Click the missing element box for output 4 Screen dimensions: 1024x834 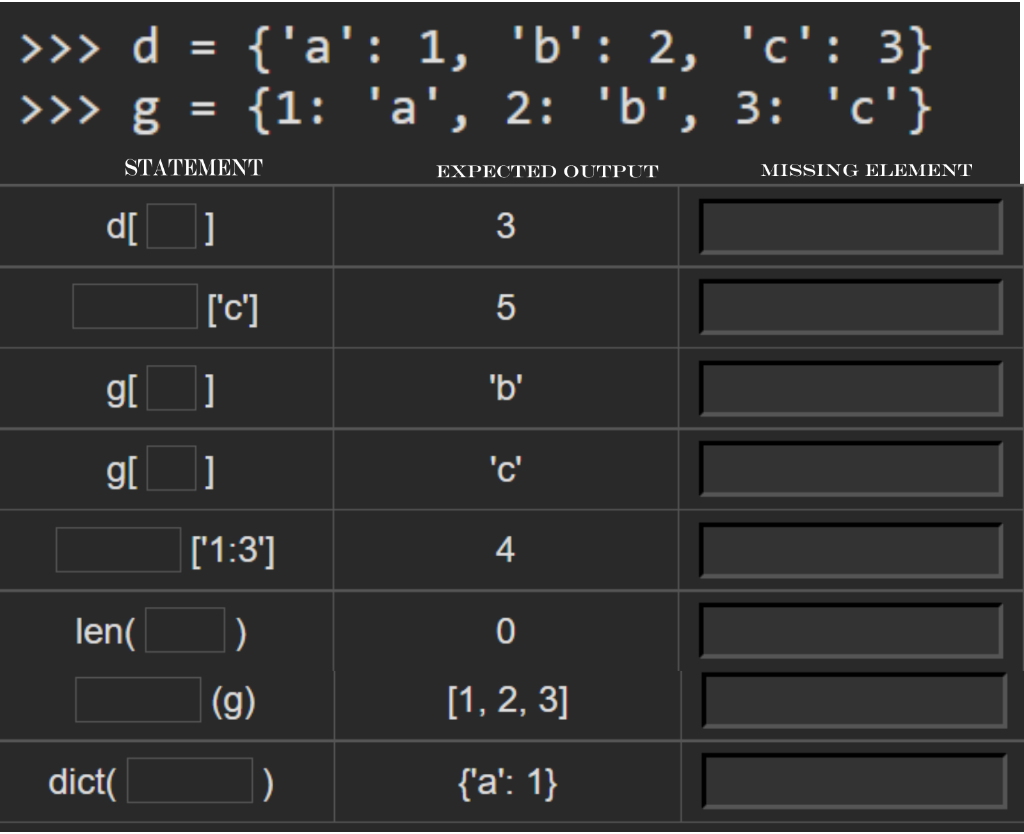850,549
